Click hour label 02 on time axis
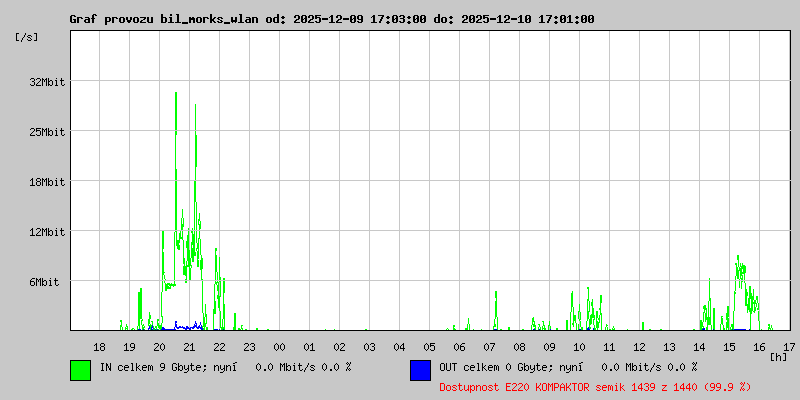Viewport: 800px width, 400px height. 340,347
